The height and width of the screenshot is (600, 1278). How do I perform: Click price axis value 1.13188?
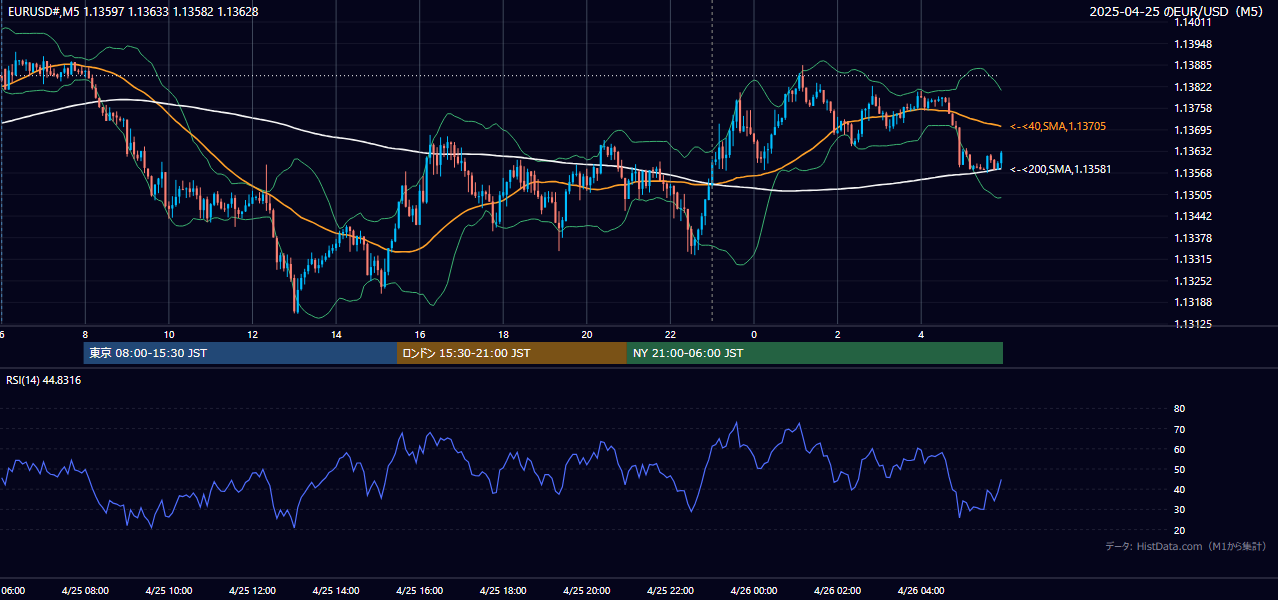click(x=1194, y=302)
